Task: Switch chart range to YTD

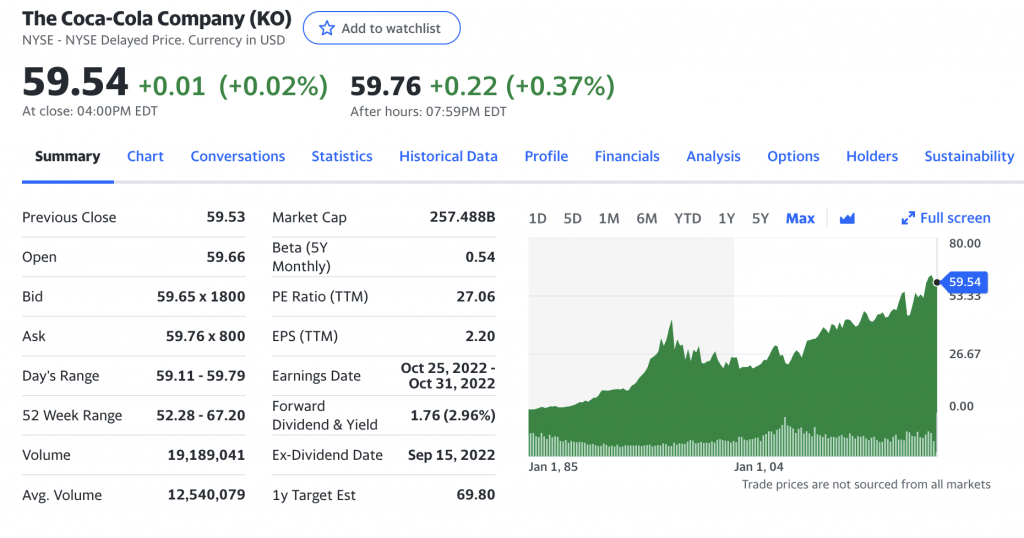Action: tap(687, 218)
